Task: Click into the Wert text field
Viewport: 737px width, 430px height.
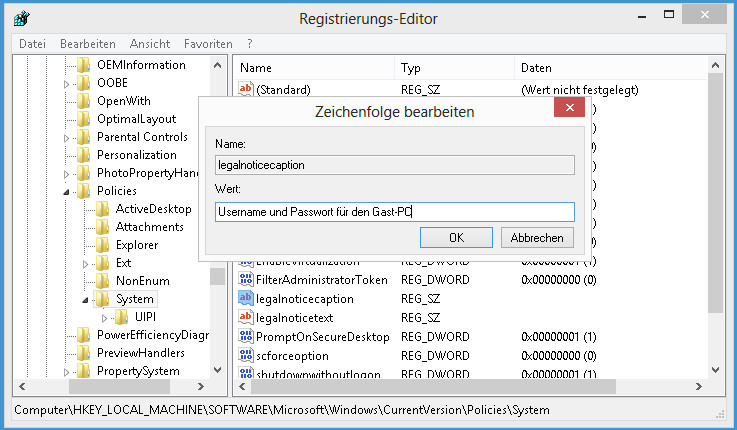Action: pyautogui.click(x=395, y=212)
